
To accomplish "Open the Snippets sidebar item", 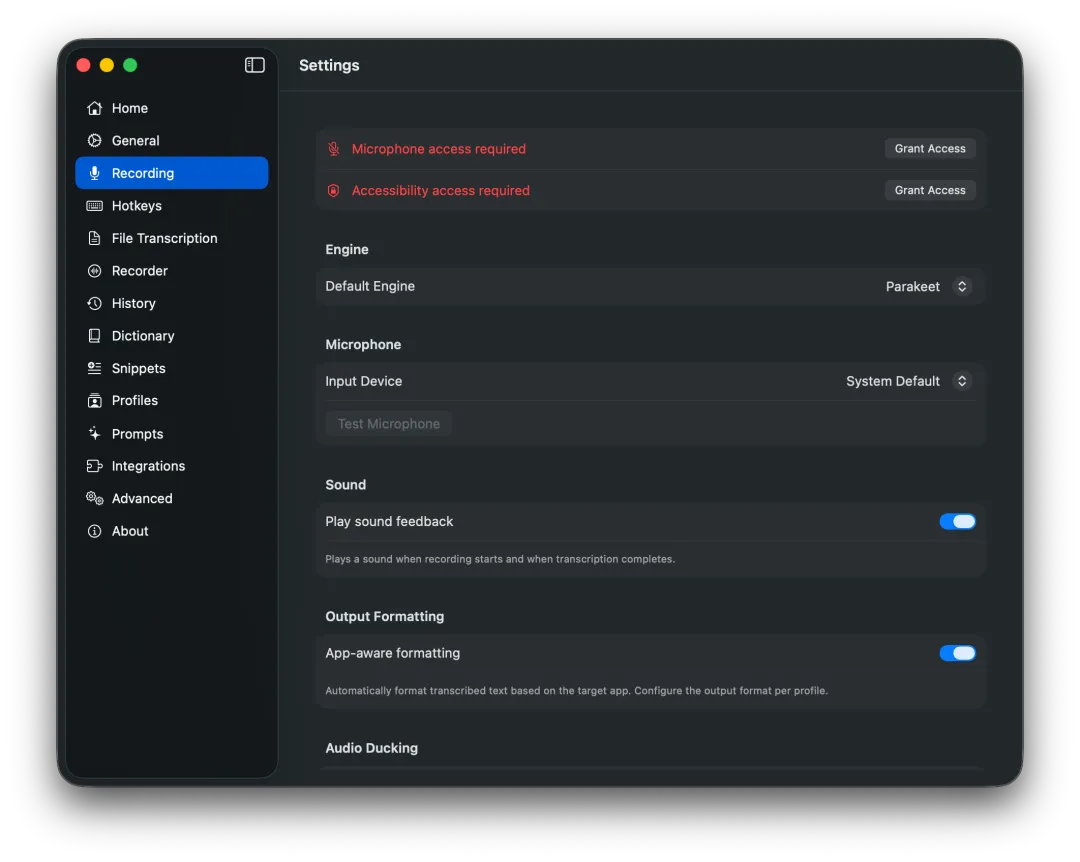I will (138, 368).
